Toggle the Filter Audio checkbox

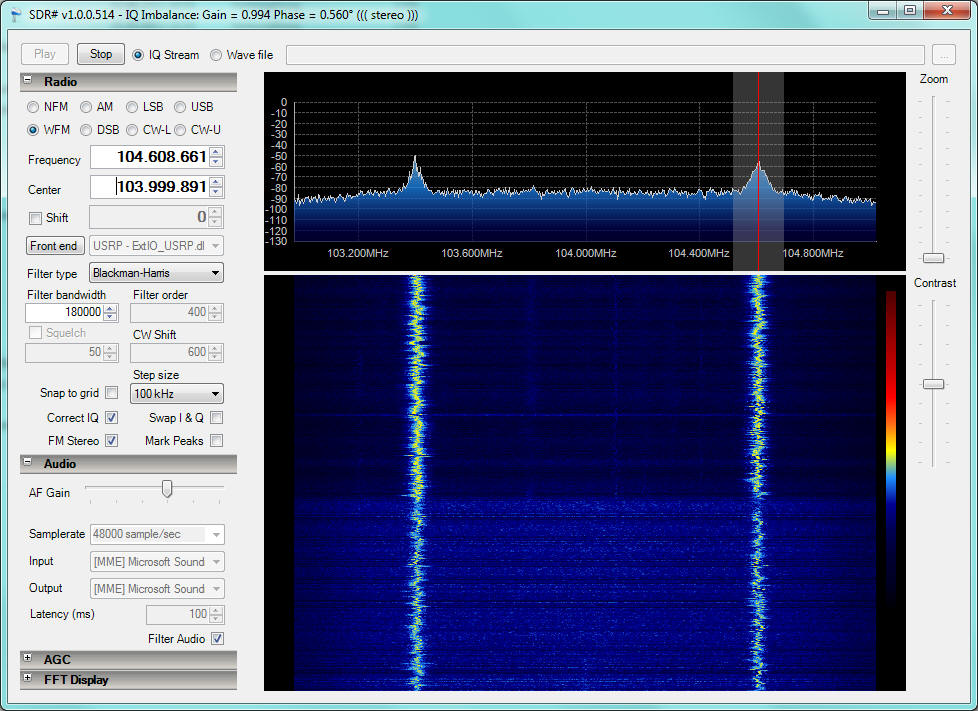pos(217,638)
